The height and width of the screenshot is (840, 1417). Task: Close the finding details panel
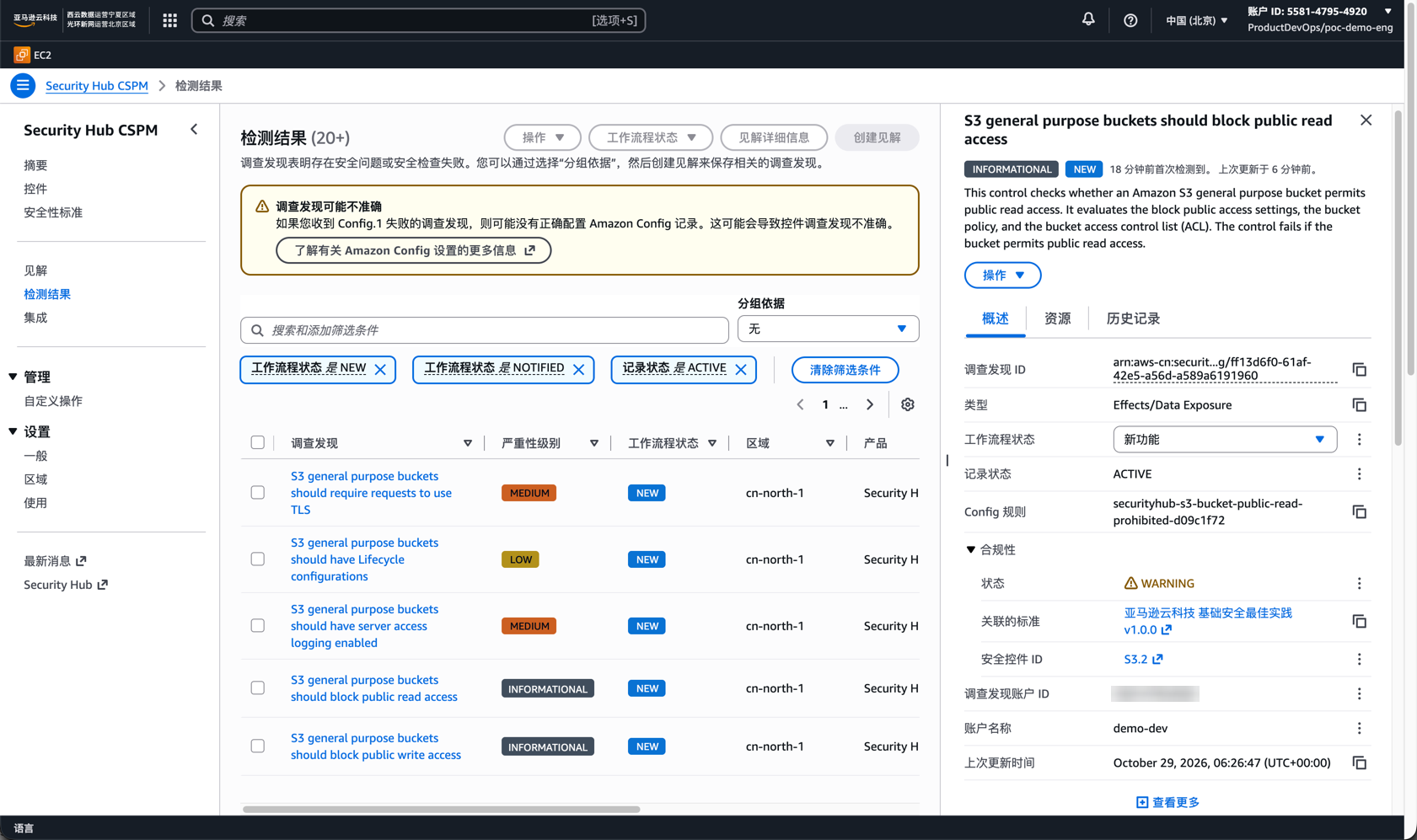click(1366, 120)
